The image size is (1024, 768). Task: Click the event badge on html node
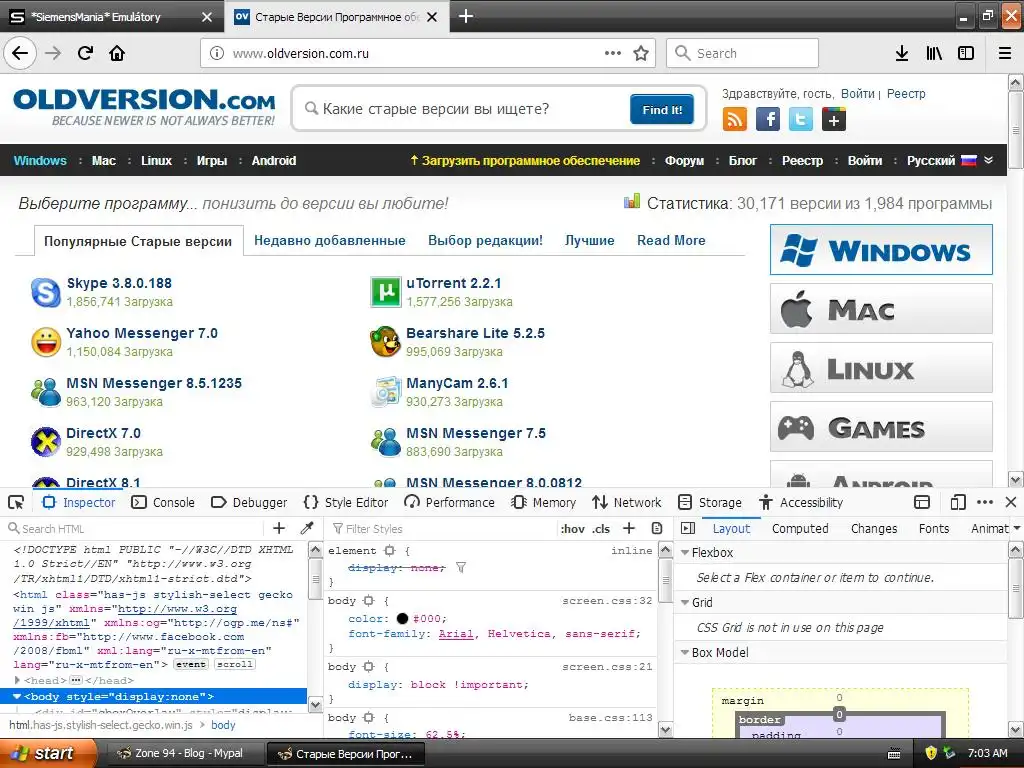191,664
